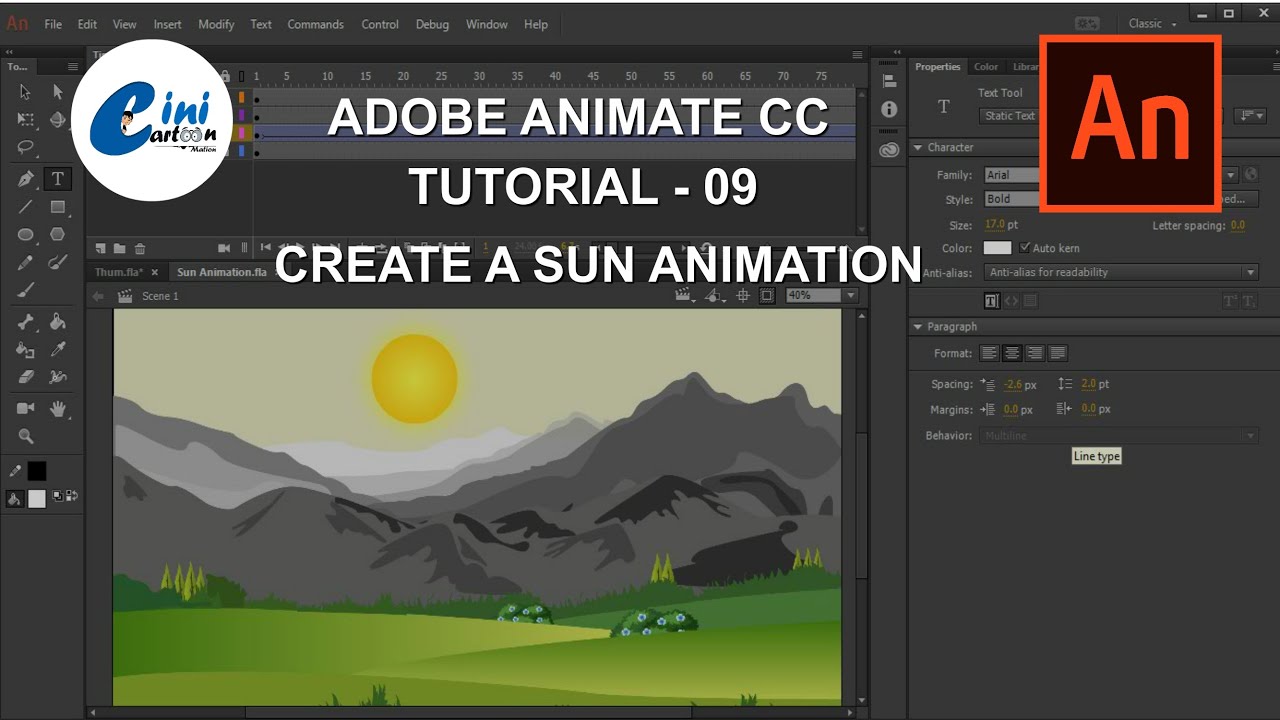Select the PolyStar hexagon tool
Image resolution: width=1280 pixels, height=720 pixels.
pyautogui.click(x=58, y=235)
